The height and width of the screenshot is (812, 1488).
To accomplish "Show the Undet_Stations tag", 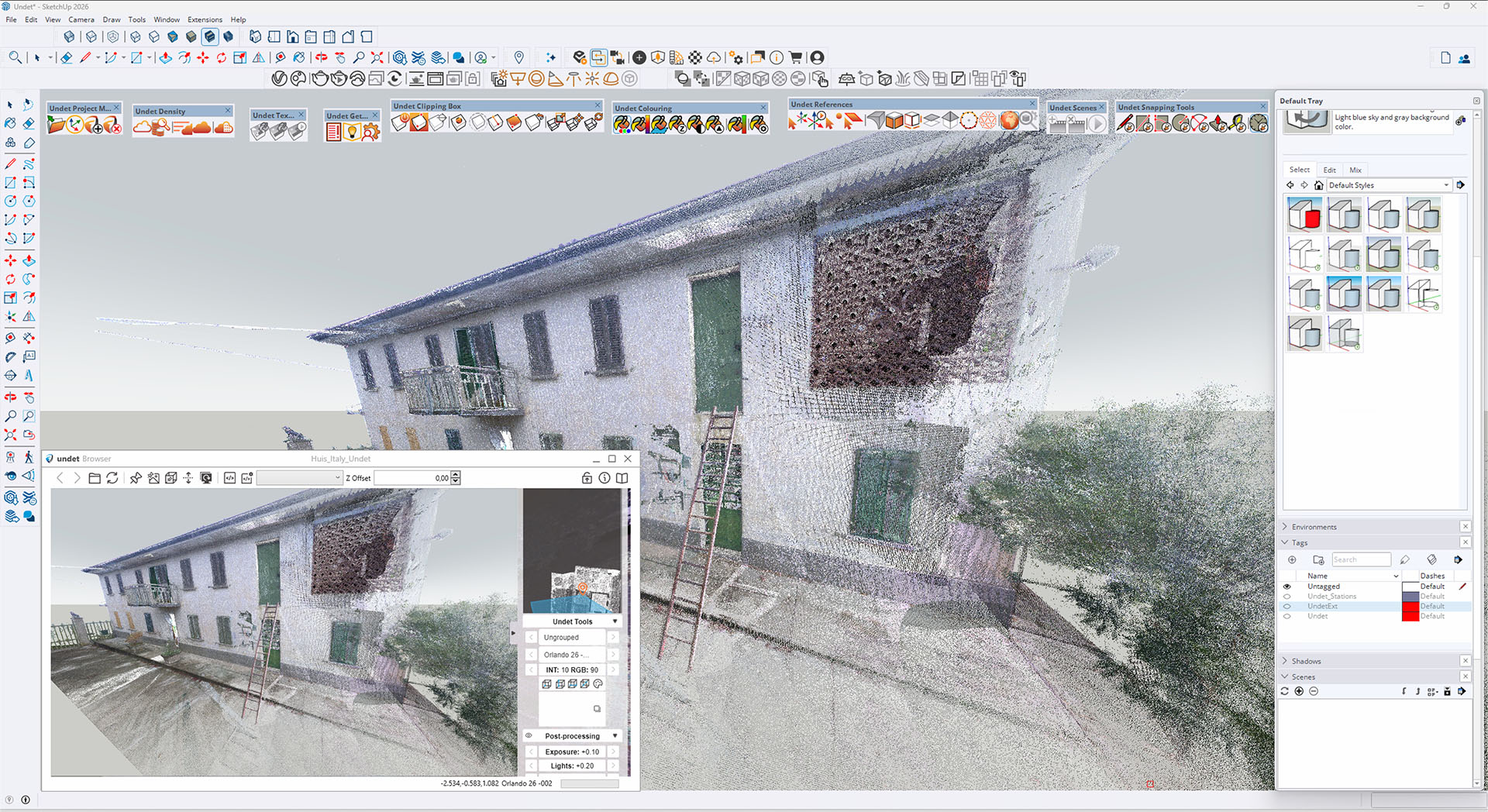I will coord(1287,597).
